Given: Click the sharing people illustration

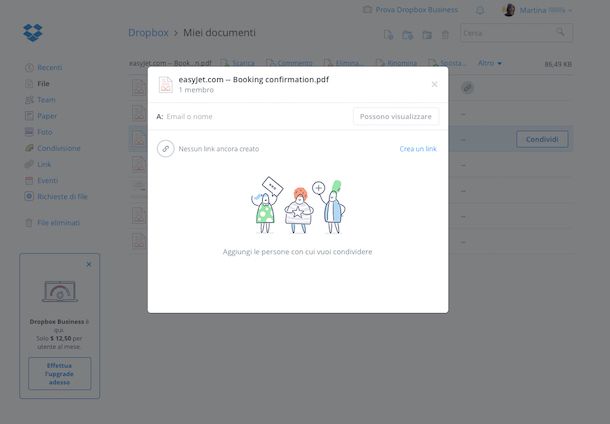Looking at the screenshot, I should [x=298, y=205].
